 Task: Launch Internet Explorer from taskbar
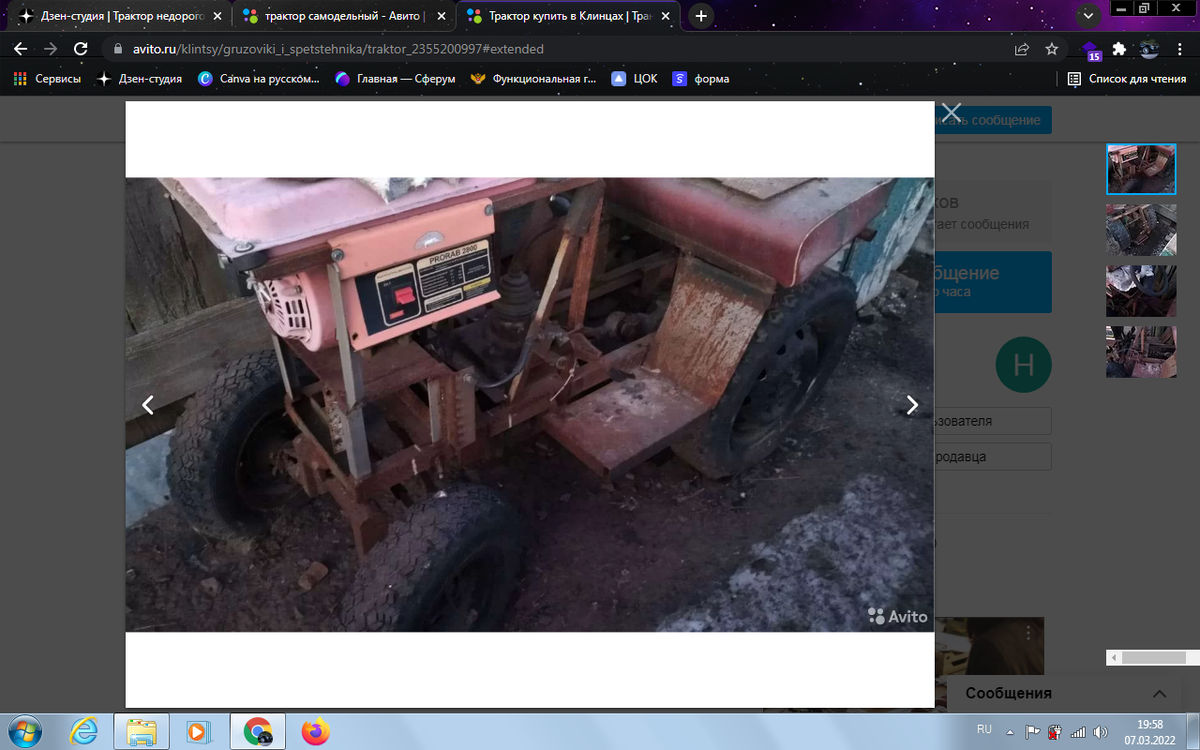(x=85, y=731)
